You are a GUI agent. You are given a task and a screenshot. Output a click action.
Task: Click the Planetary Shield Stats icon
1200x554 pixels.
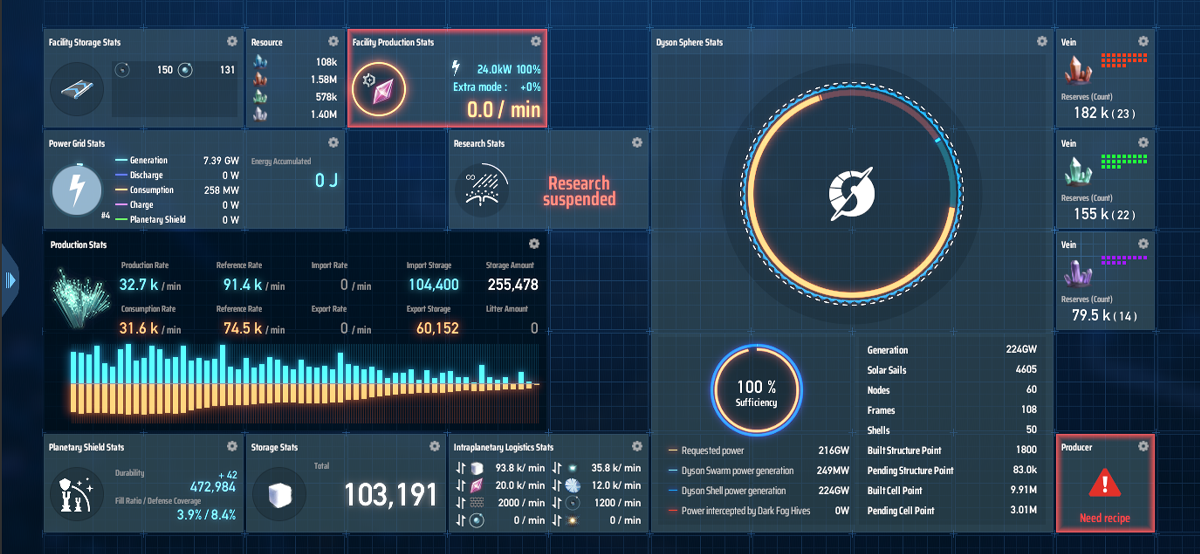(x=76, y=492)
